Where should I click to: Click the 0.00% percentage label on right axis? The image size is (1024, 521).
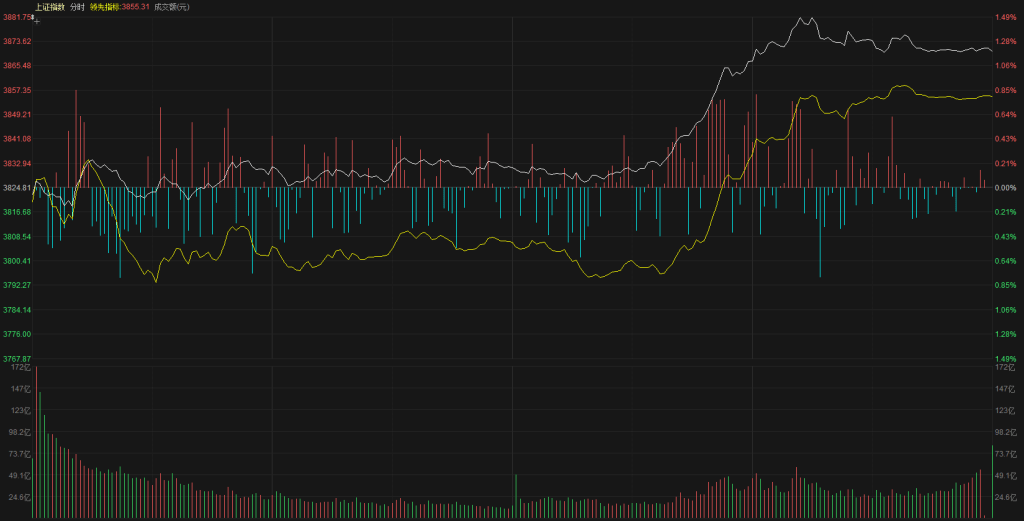click(x=1006, y=188)
